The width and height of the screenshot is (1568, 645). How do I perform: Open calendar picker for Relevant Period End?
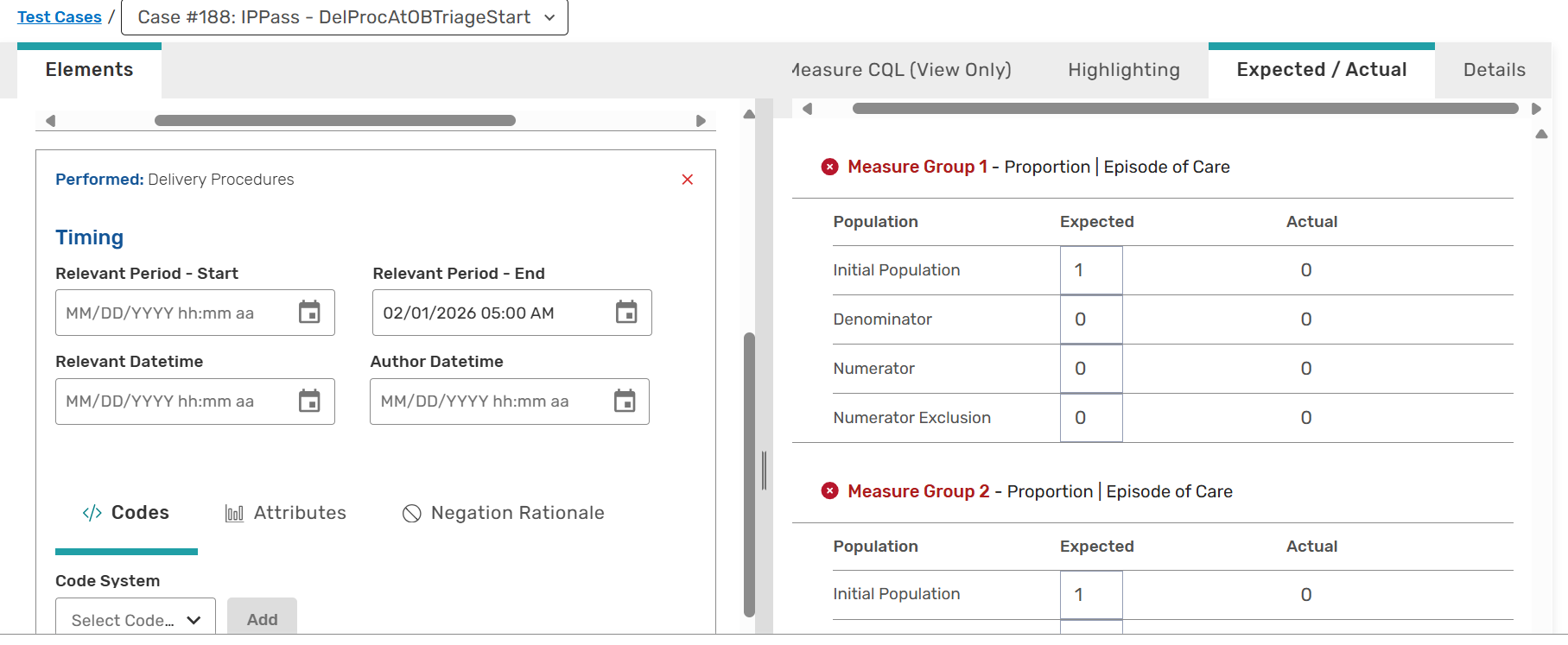626,313
